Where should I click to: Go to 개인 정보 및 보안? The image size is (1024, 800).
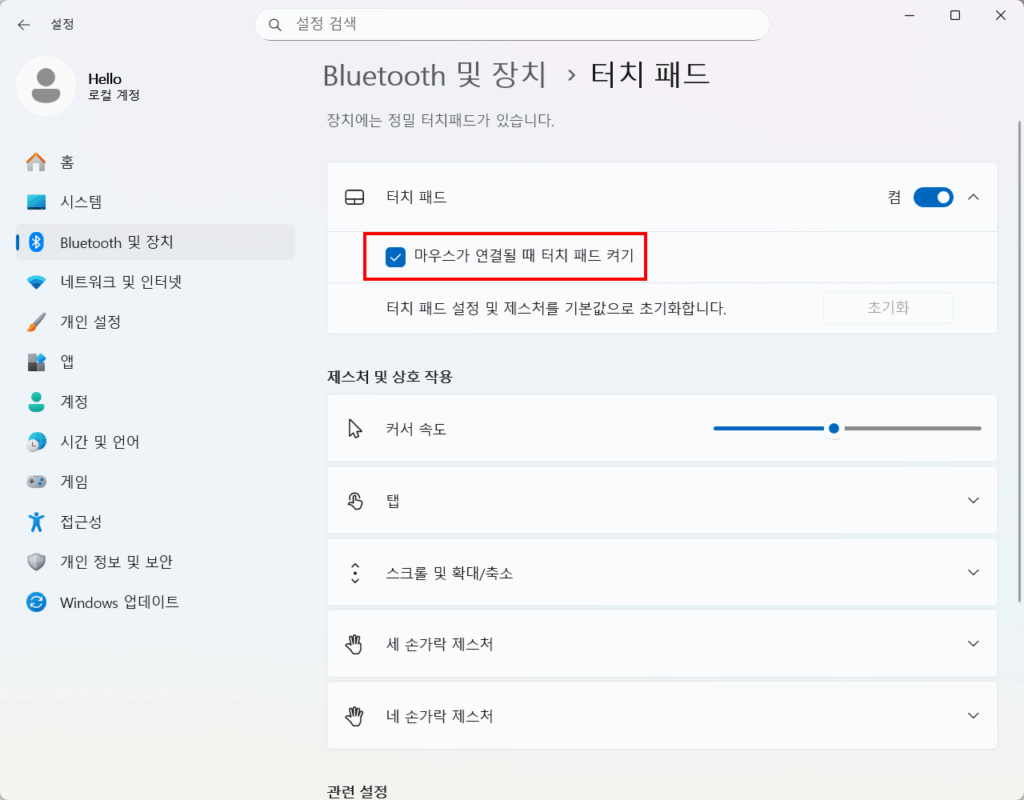[x=116, y=562]
